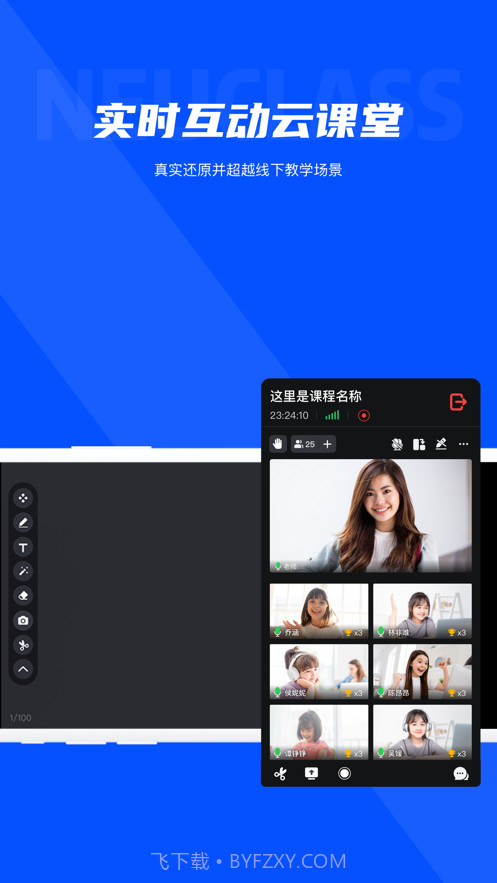Screen dimensions: 497x883
Task: Select student 侯妮妮 video thumbnail
Action: click(x=319, y=672)
